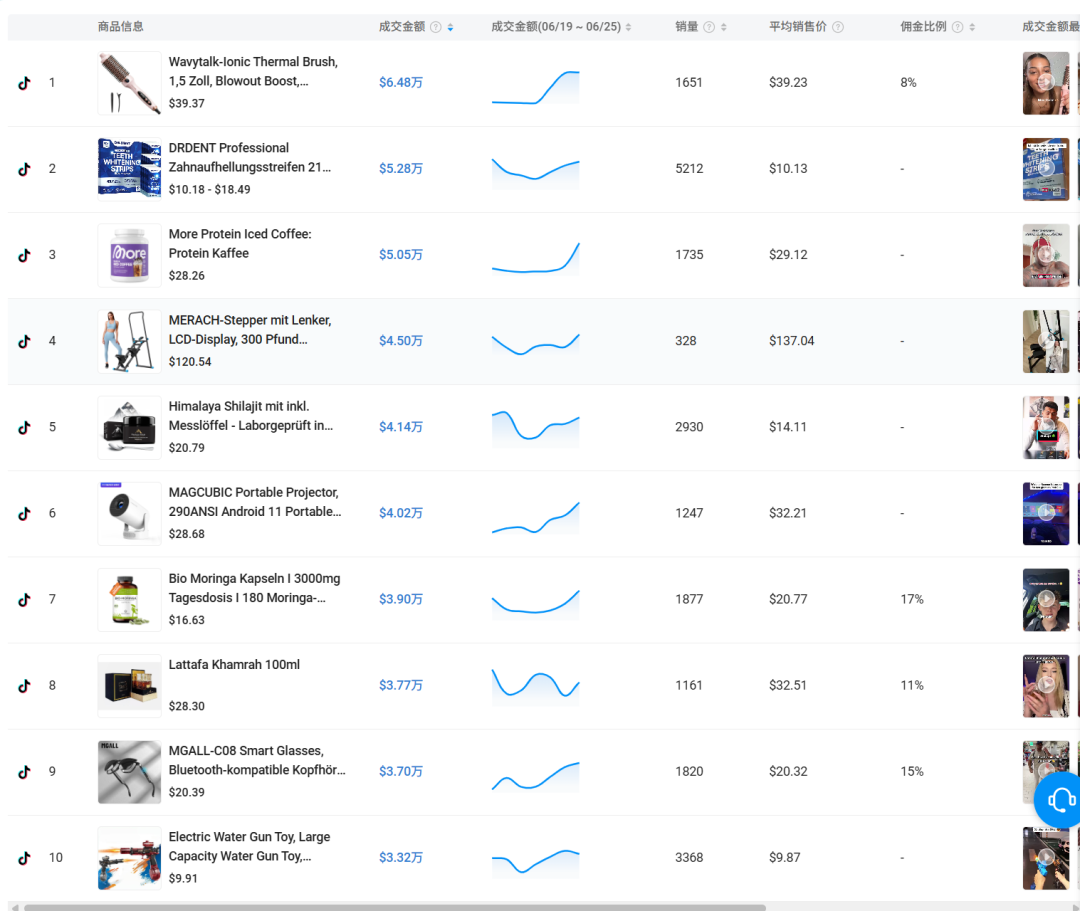Click $5.28万 sales amount for DRDENT
Image resolution: width=1080 pixels, height=911 pixels.
pyautogui.click(x=401, y=169)
